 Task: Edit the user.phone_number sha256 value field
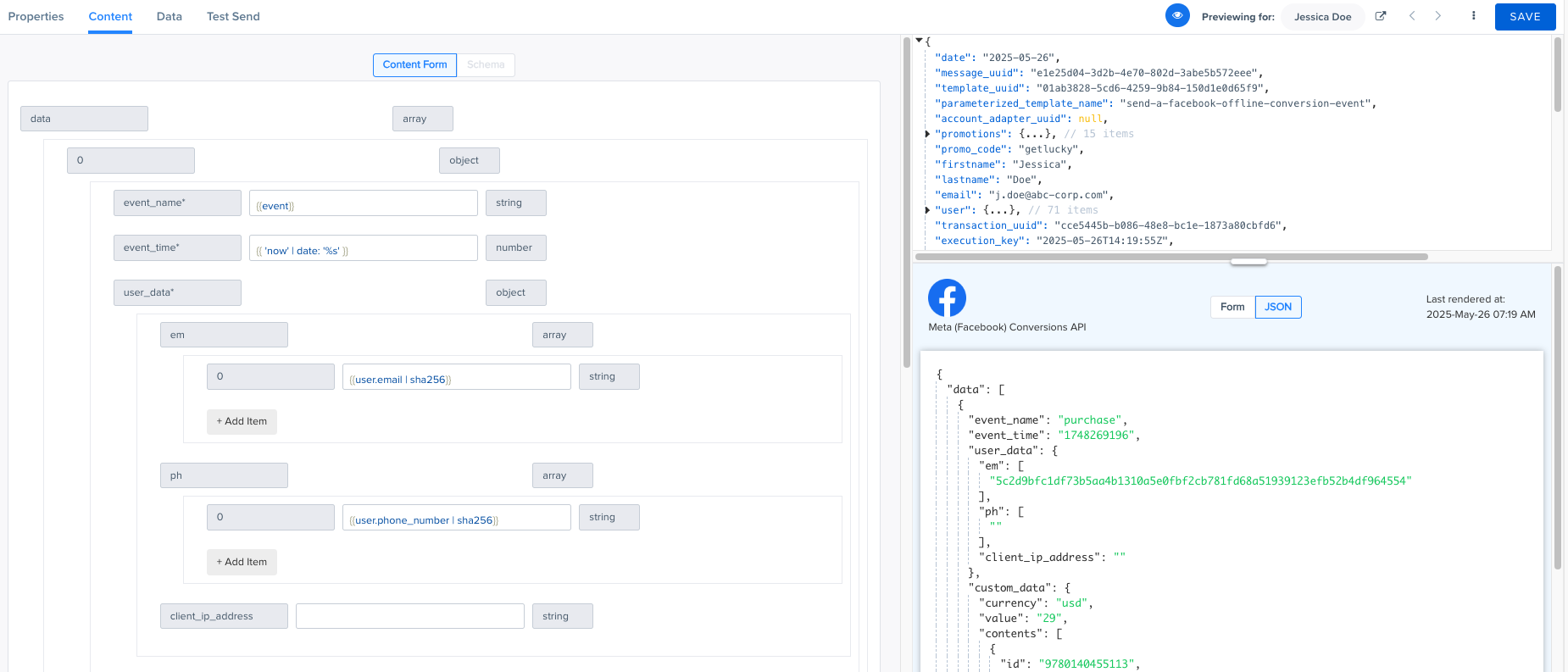click(x=457, y=518)
